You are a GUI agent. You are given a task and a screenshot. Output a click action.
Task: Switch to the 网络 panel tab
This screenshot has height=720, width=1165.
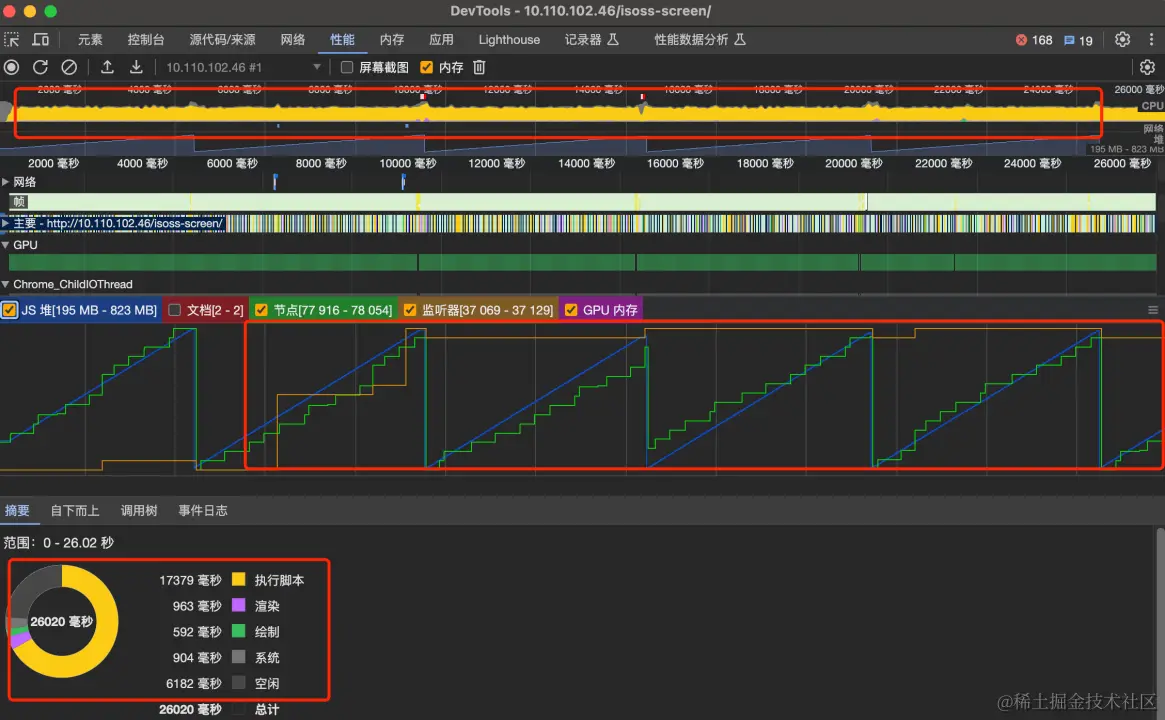pos(293,39)
